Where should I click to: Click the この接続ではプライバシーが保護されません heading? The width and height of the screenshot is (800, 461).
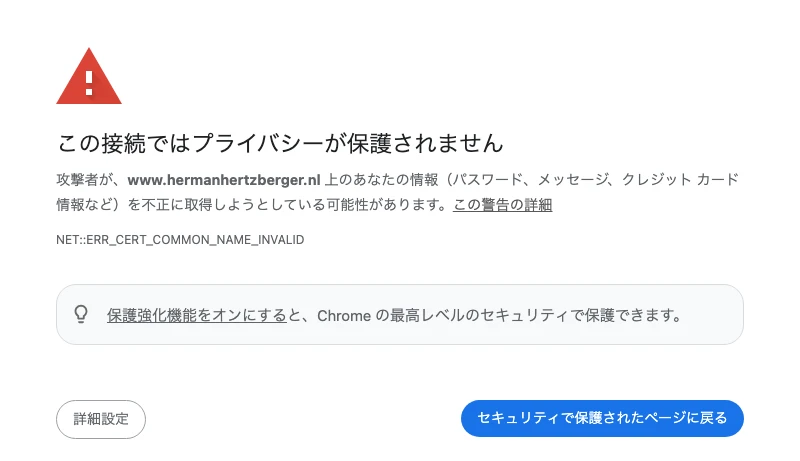coord(280,142)
